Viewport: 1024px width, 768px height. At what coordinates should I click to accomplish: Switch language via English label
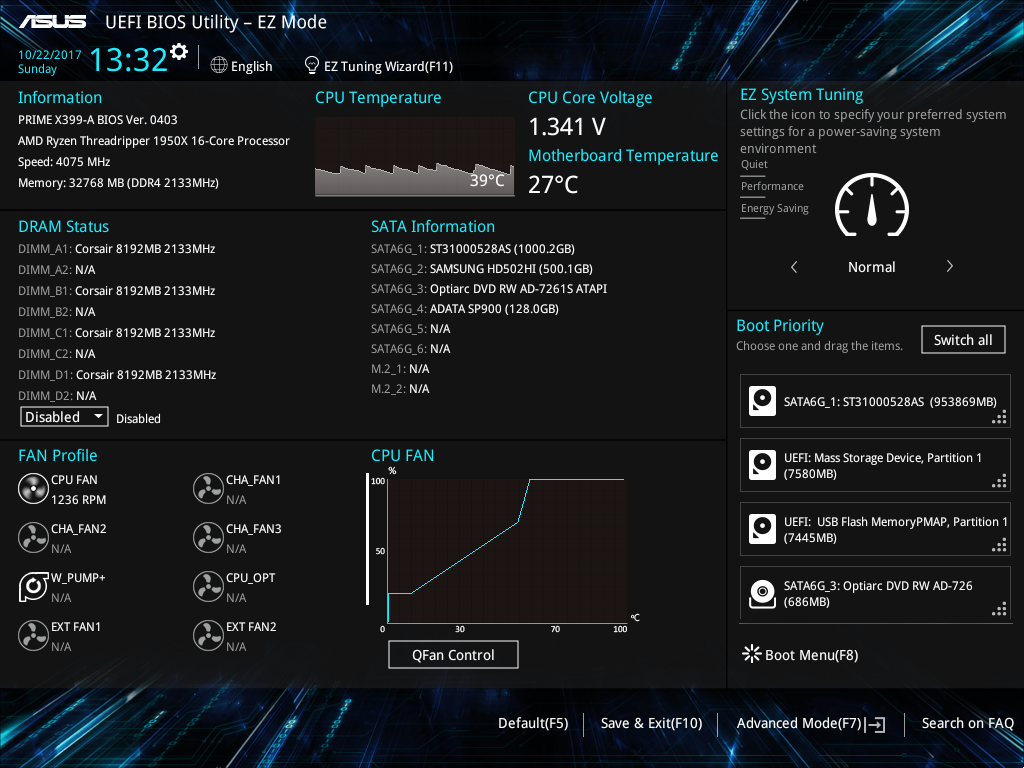pos(251,67)
